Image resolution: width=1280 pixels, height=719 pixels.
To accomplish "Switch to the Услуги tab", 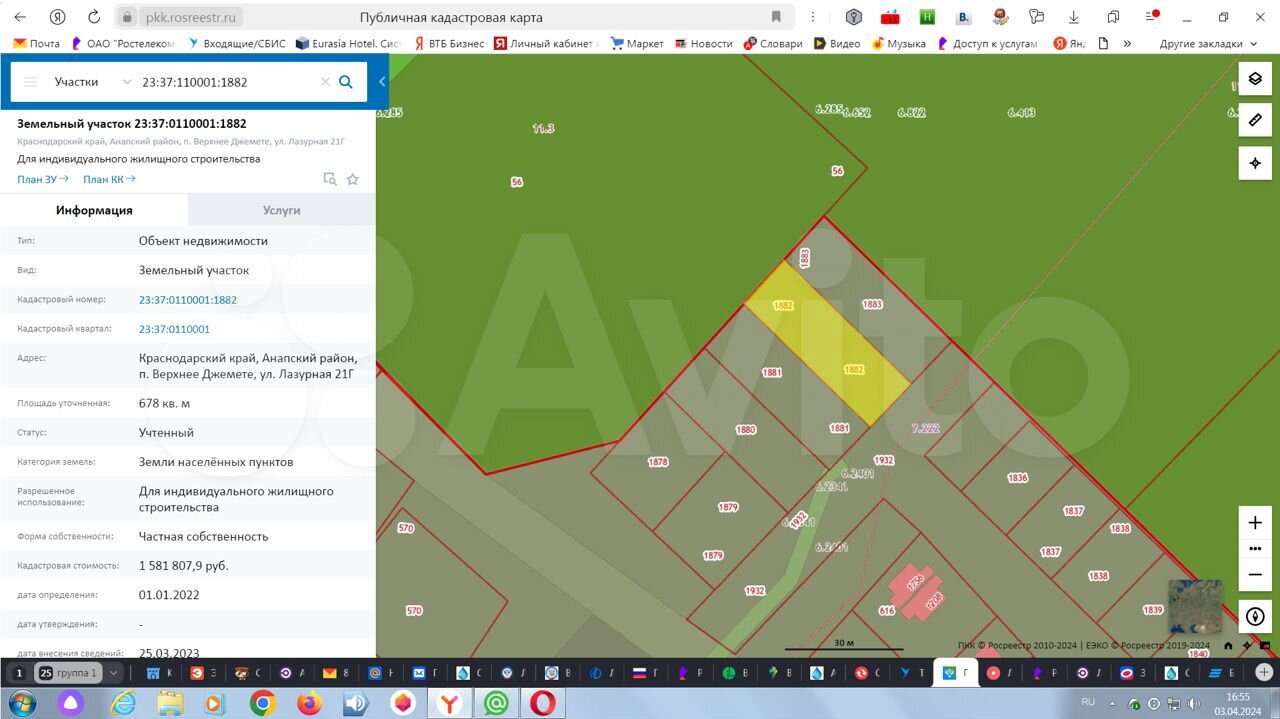I will tap(281, 210).
